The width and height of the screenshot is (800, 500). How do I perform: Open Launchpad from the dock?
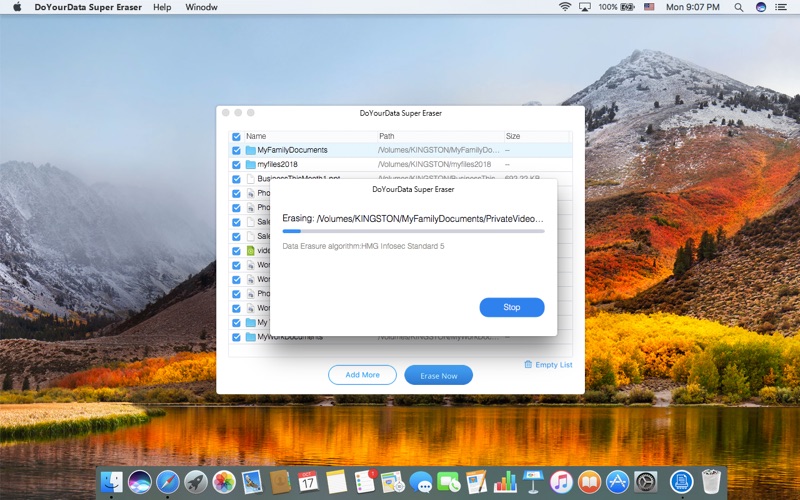195,482
